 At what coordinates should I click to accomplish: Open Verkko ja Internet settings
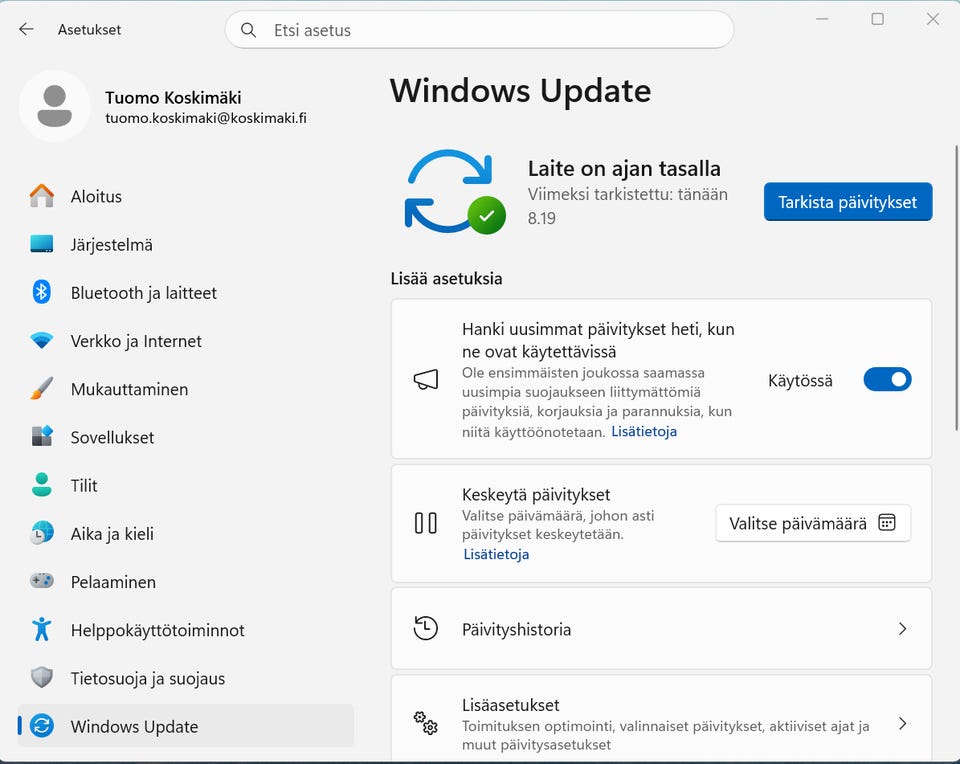coord(186,340)
